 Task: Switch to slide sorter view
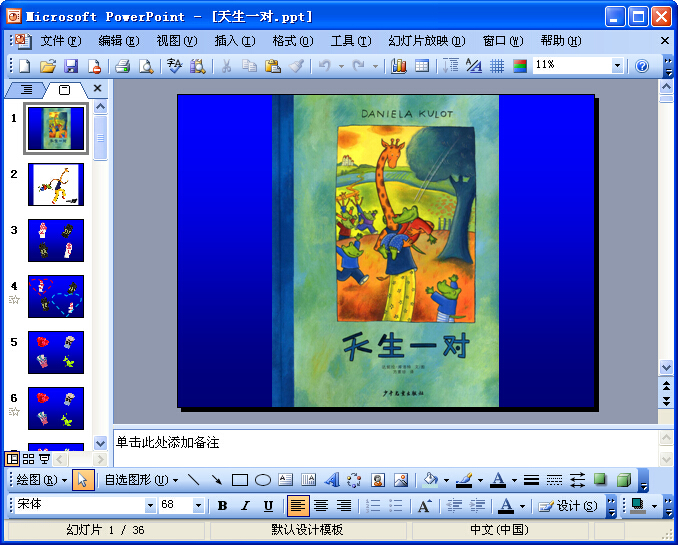click(28, 459)
